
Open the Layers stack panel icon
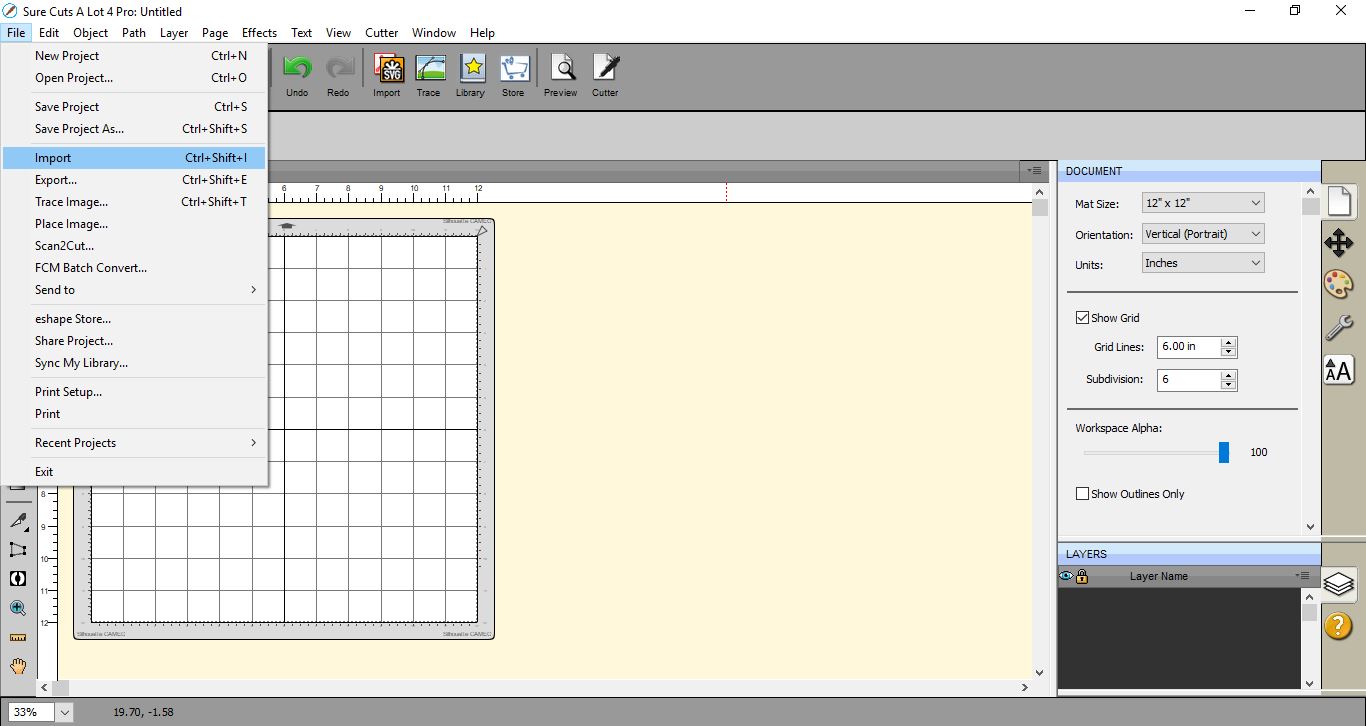click(1339, 583)
